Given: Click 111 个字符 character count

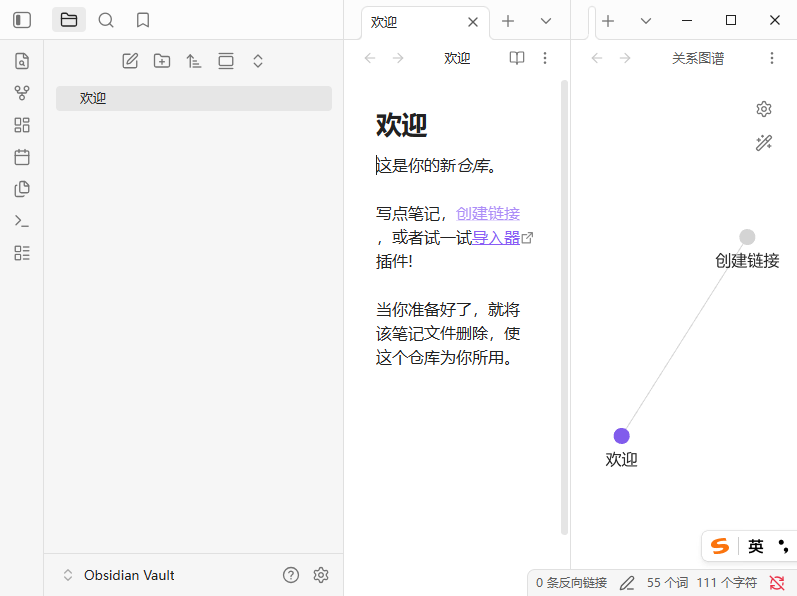Looking at the screenshot, I should click(x=726, y=583).
